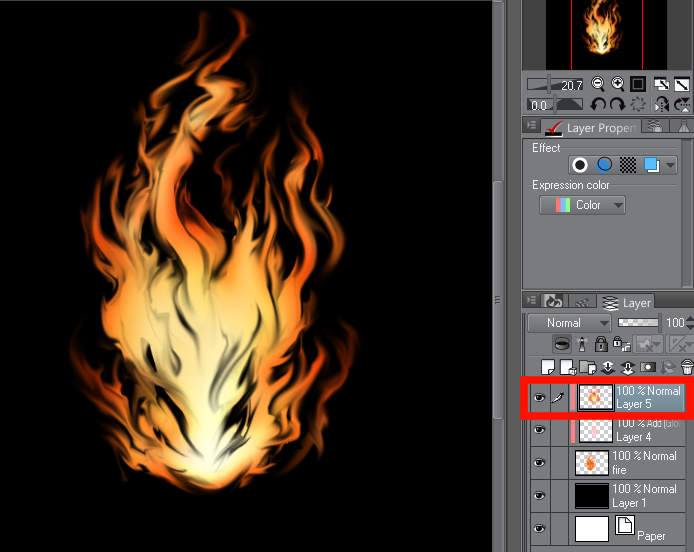Image resolution: width=694 pixels, height=552 pixels.
Task: Hide Layer 1 with its eye icon
Action: tap(539, 495)
